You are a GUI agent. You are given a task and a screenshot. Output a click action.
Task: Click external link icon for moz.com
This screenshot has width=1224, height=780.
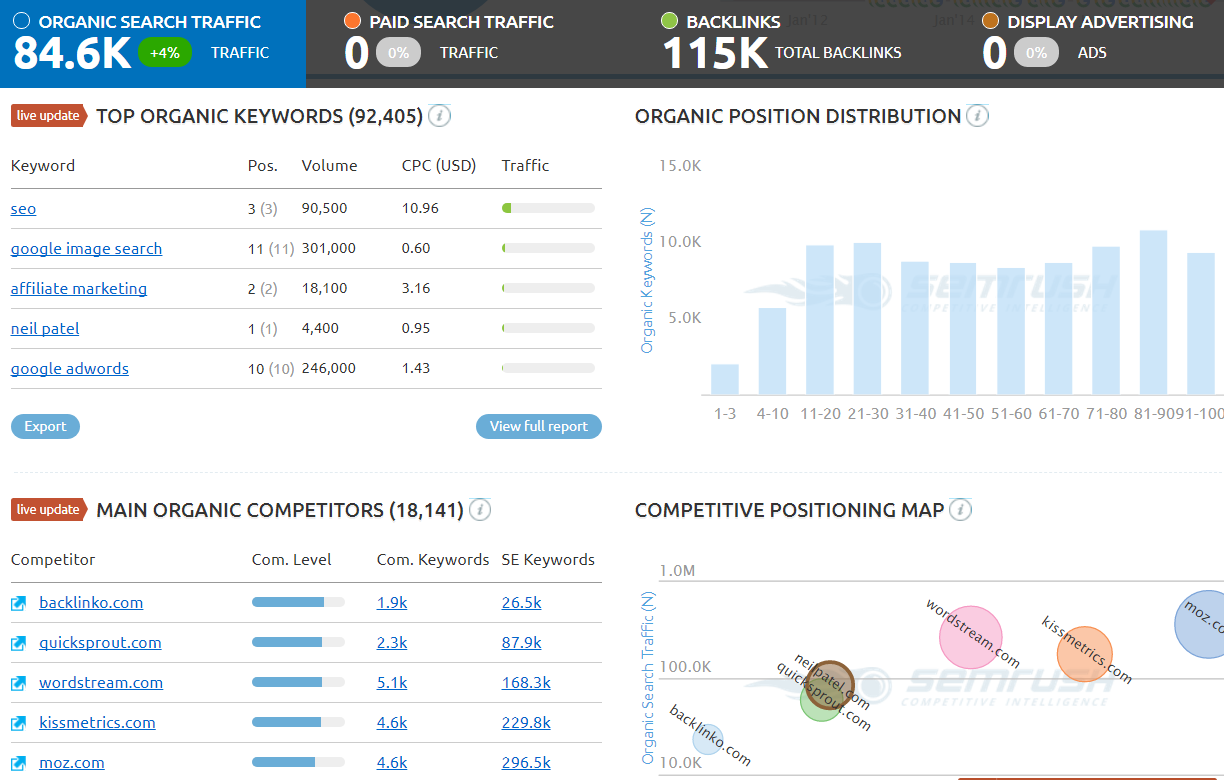click(x=18, y=763)
